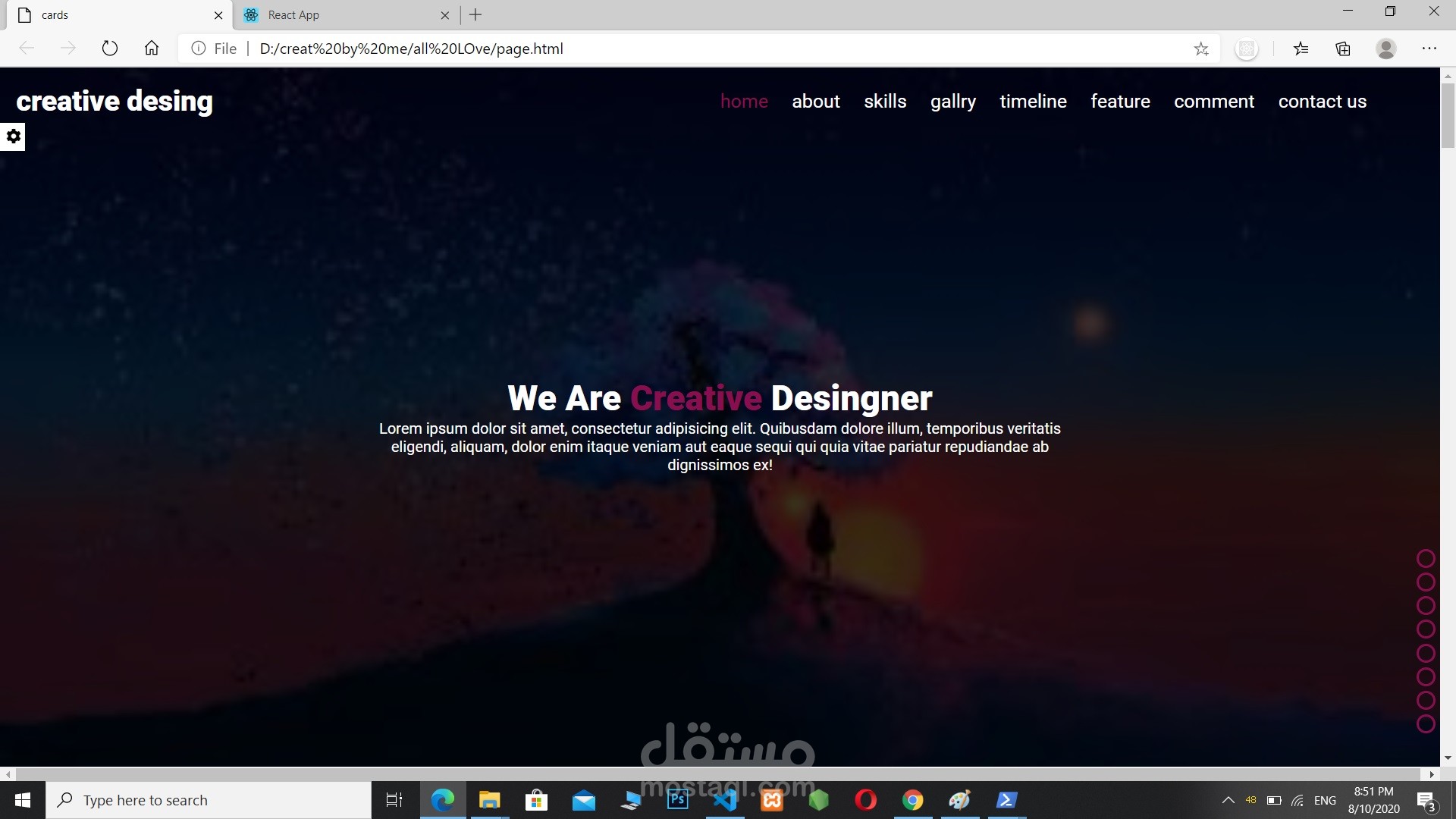This screenshot has height=819, width=1456.
Task: Open a new browser tab
Action: pos(475,15)
